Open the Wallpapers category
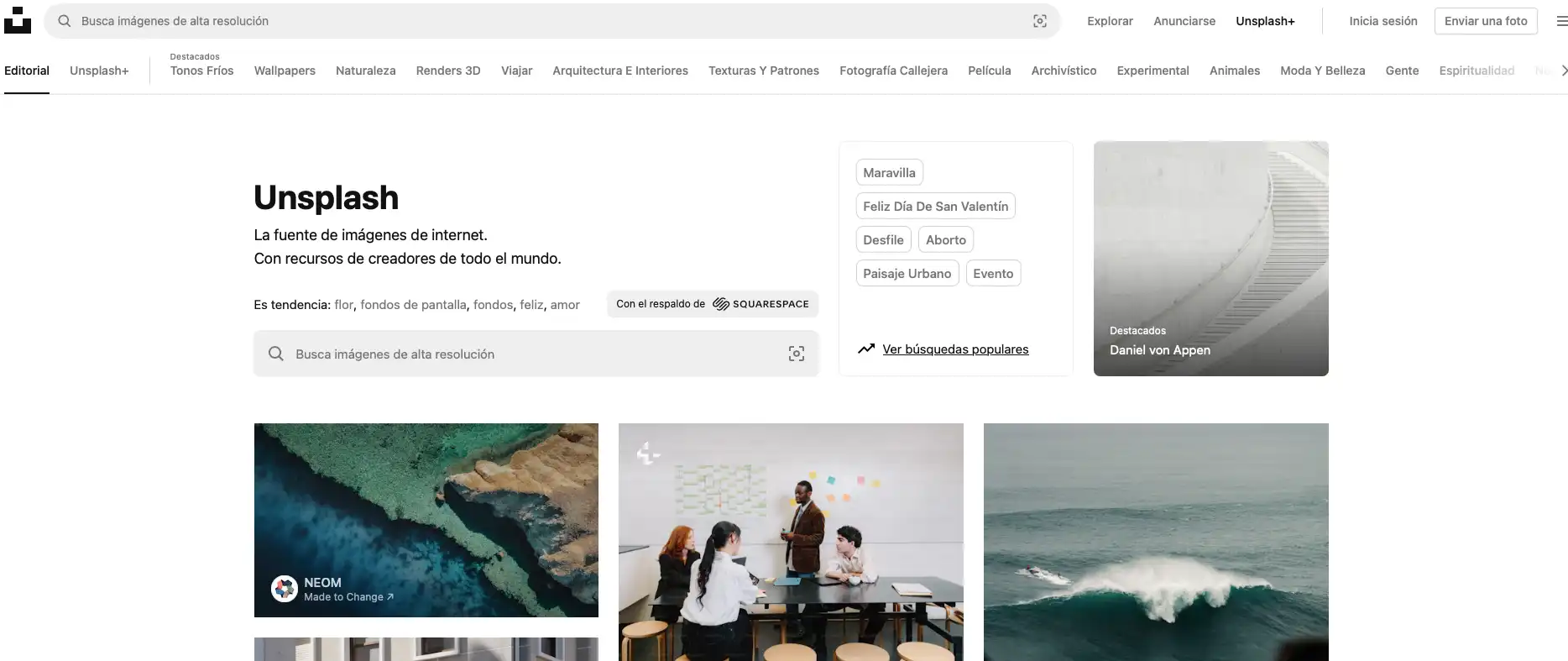 click(x=285, y=71)
